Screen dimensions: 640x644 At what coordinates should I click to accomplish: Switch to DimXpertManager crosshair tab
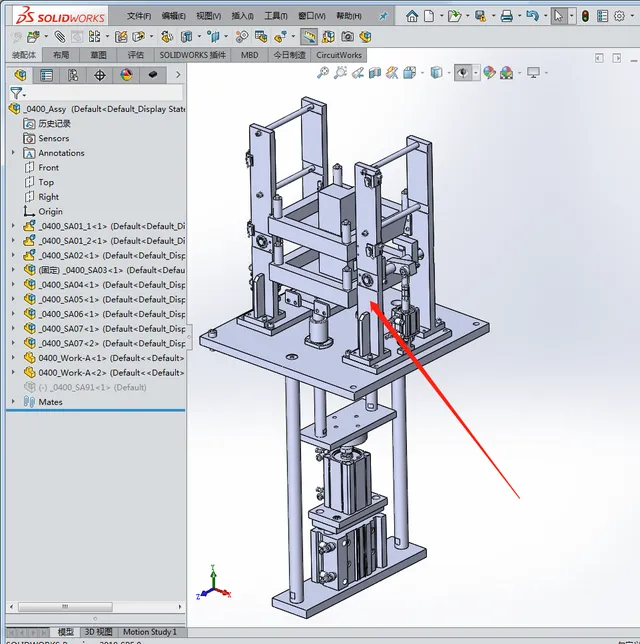[x=99, y=75]
